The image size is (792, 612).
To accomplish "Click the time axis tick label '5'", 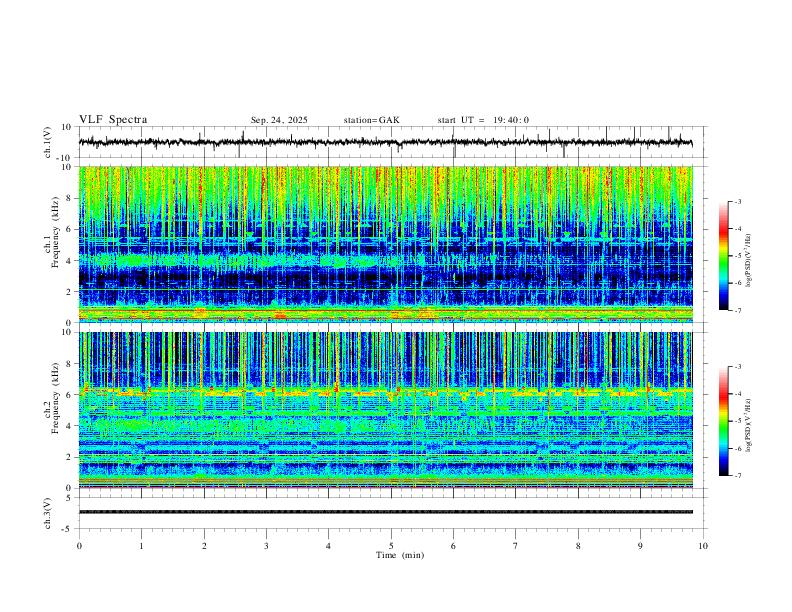I will (391, 546).
